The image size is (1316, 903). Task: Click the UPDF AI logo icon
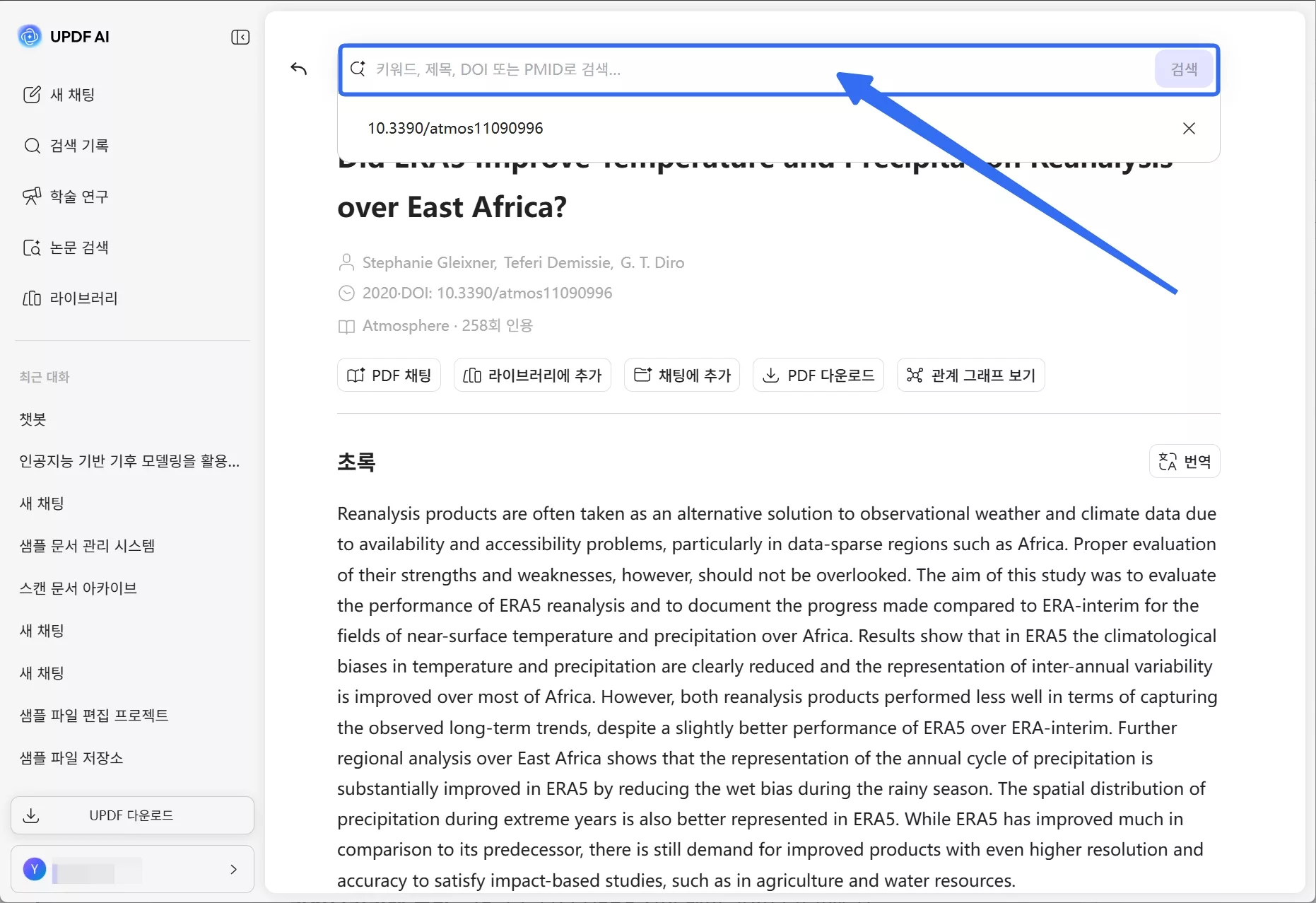coord(30,36)
